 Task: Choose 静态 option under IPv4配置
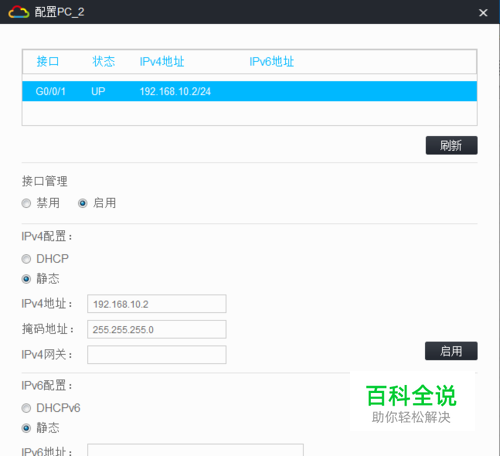pos(26,279)
